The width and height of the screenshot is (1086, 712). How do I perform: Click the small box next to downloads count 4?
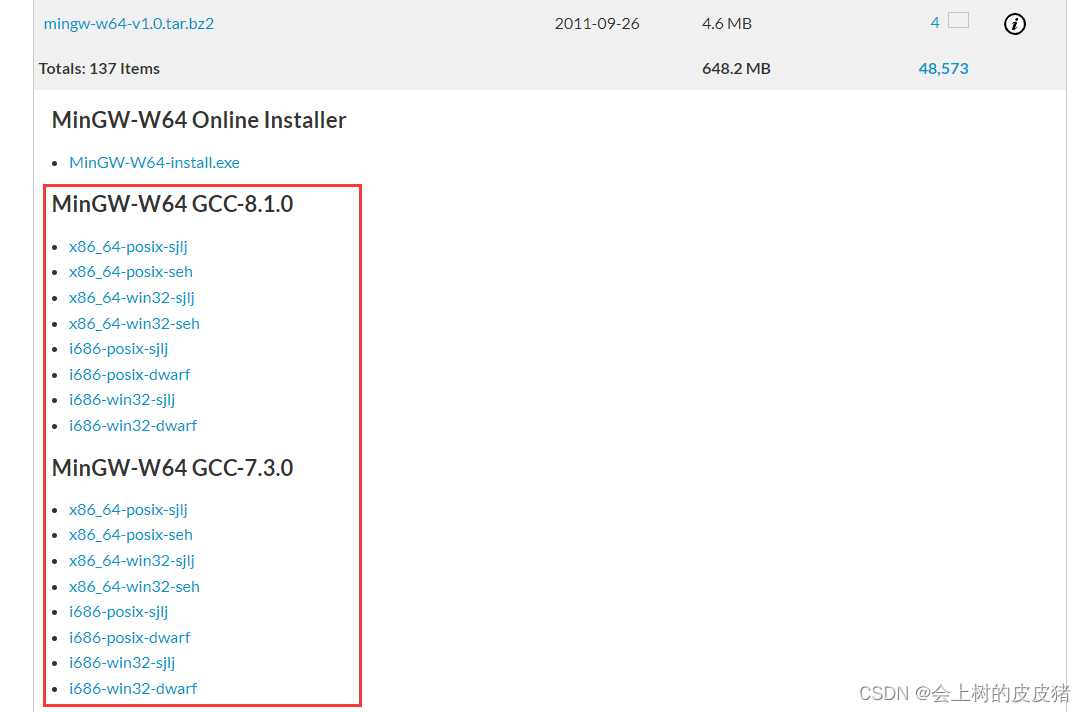(959, 20)
